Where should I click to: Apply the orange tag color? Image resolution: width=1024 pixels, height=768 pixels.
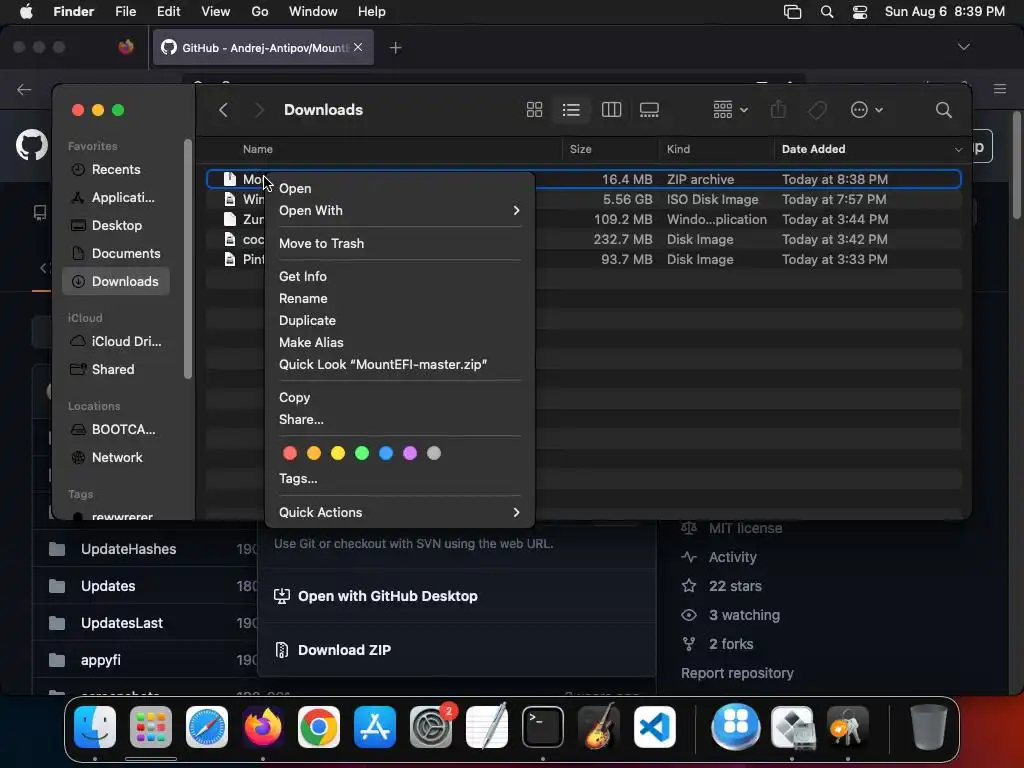[314, 453]
